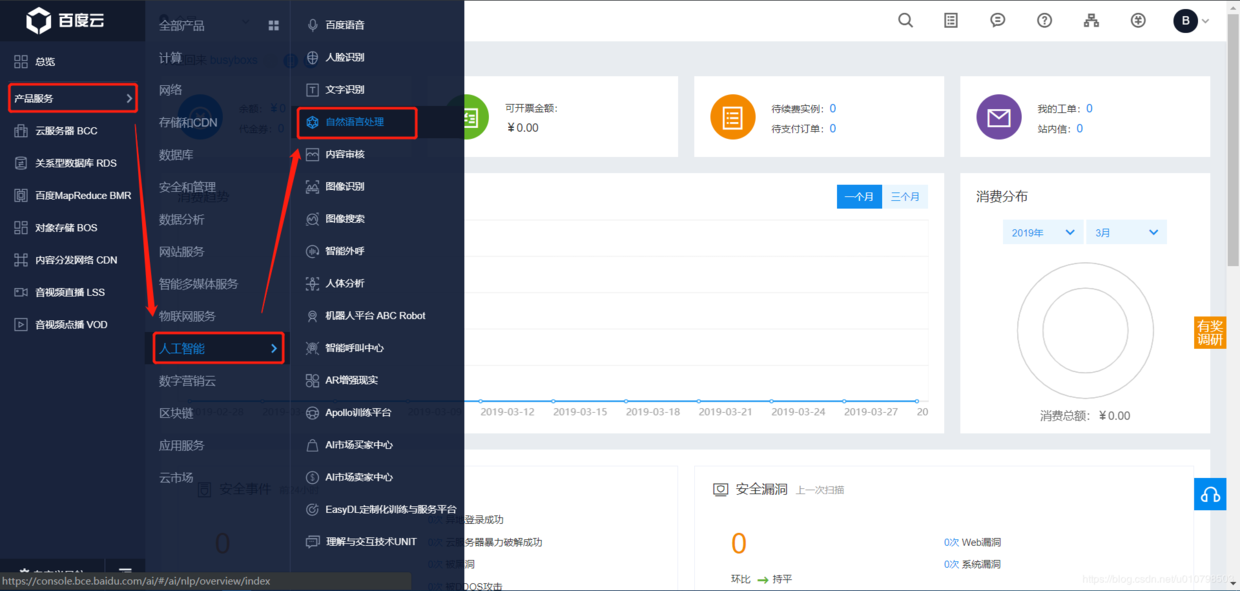Open the help question mark icon

[1045, 20]
